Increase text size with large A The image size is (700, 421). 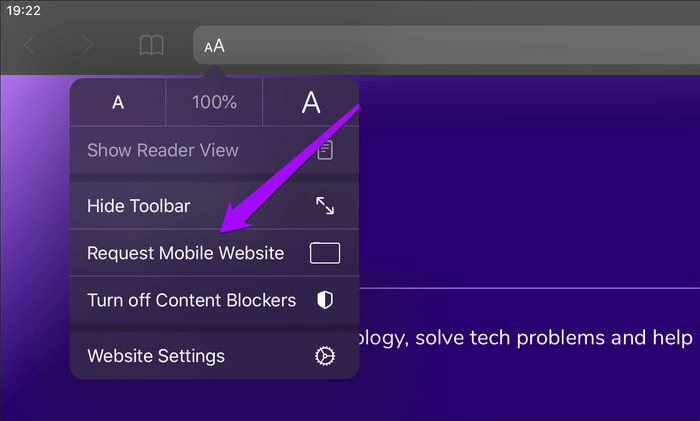311,103
